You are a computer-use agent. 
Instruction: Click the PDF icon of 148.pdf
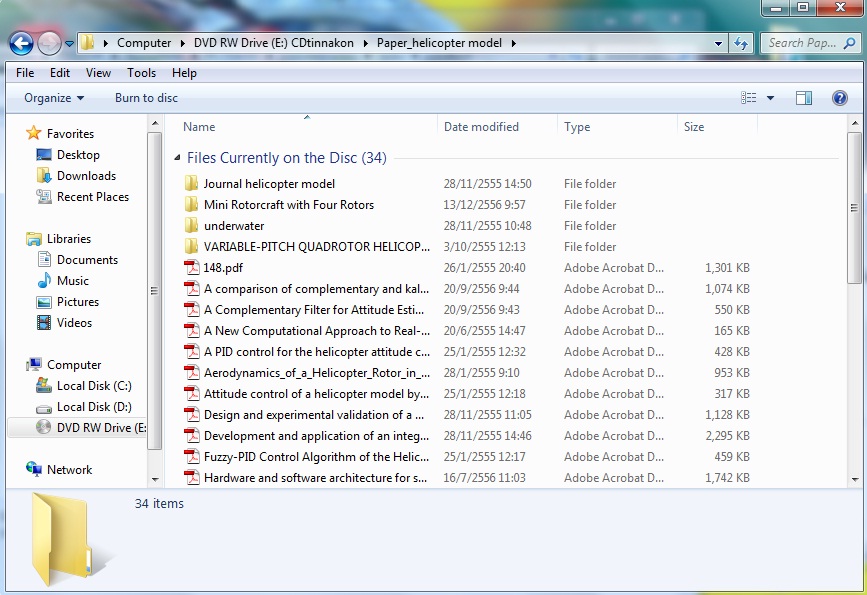[x=192, y=268]
